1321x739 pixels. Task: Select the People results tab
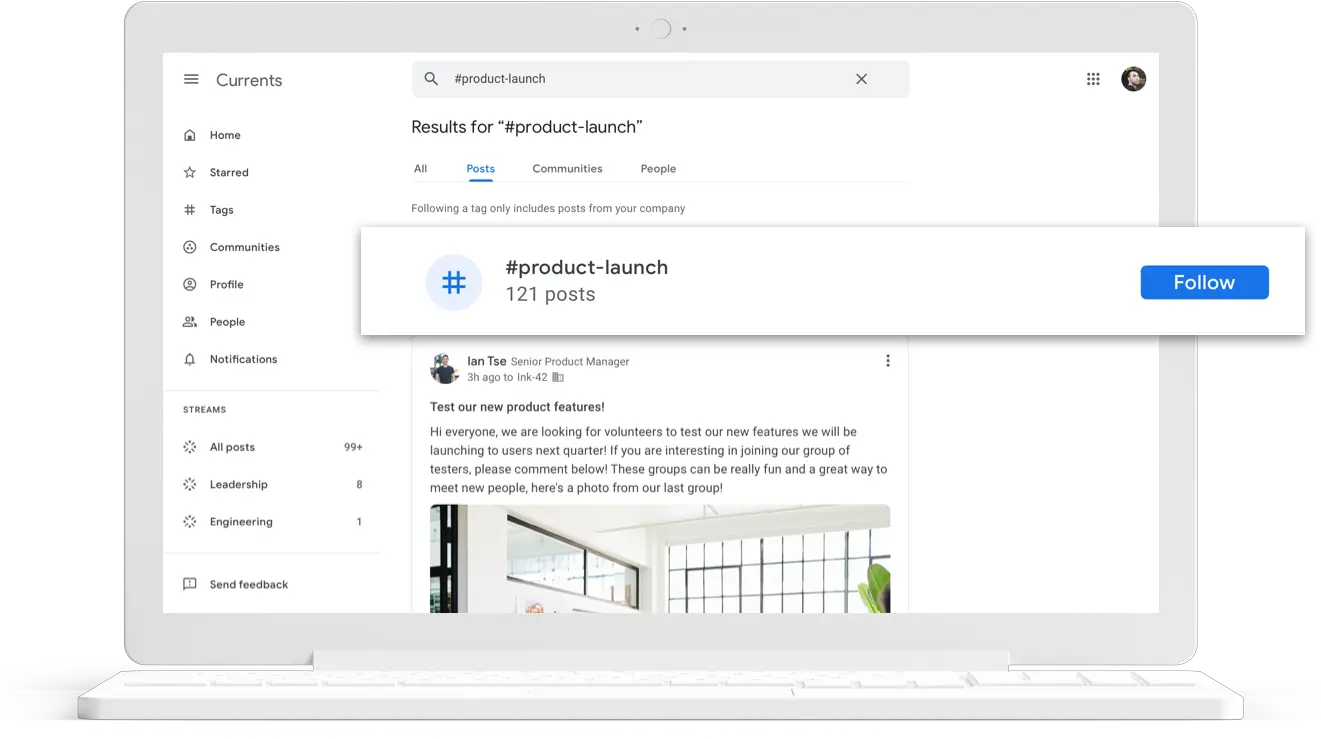(658, 169)
